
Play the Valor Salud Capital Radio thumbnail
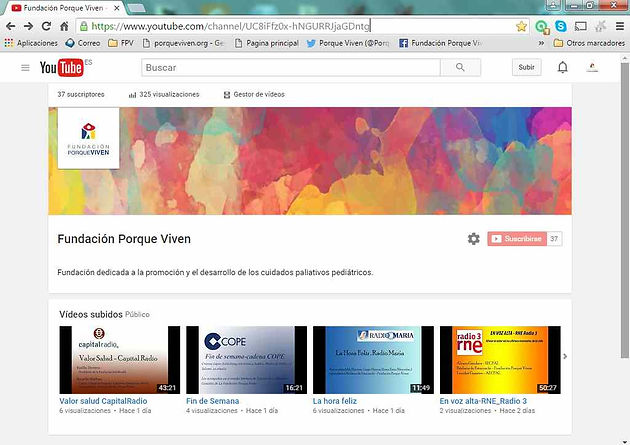[x=120, y=360]
